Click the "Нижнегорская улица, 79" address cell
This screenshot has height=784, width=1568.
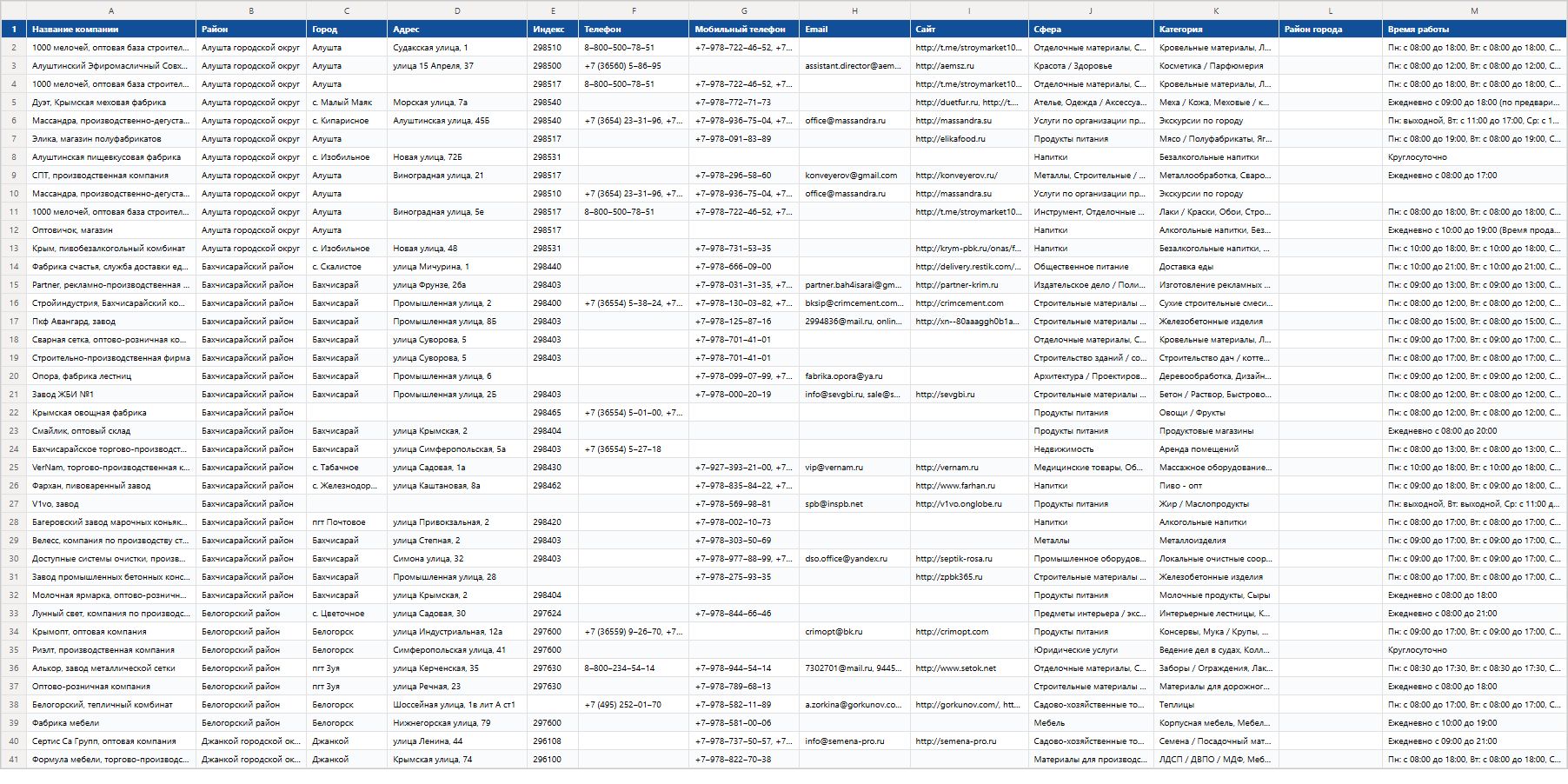point(457,723)
